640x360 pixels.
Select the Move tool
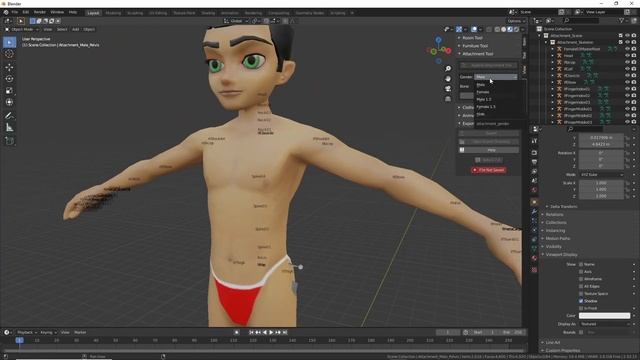[x=9, y=67]
